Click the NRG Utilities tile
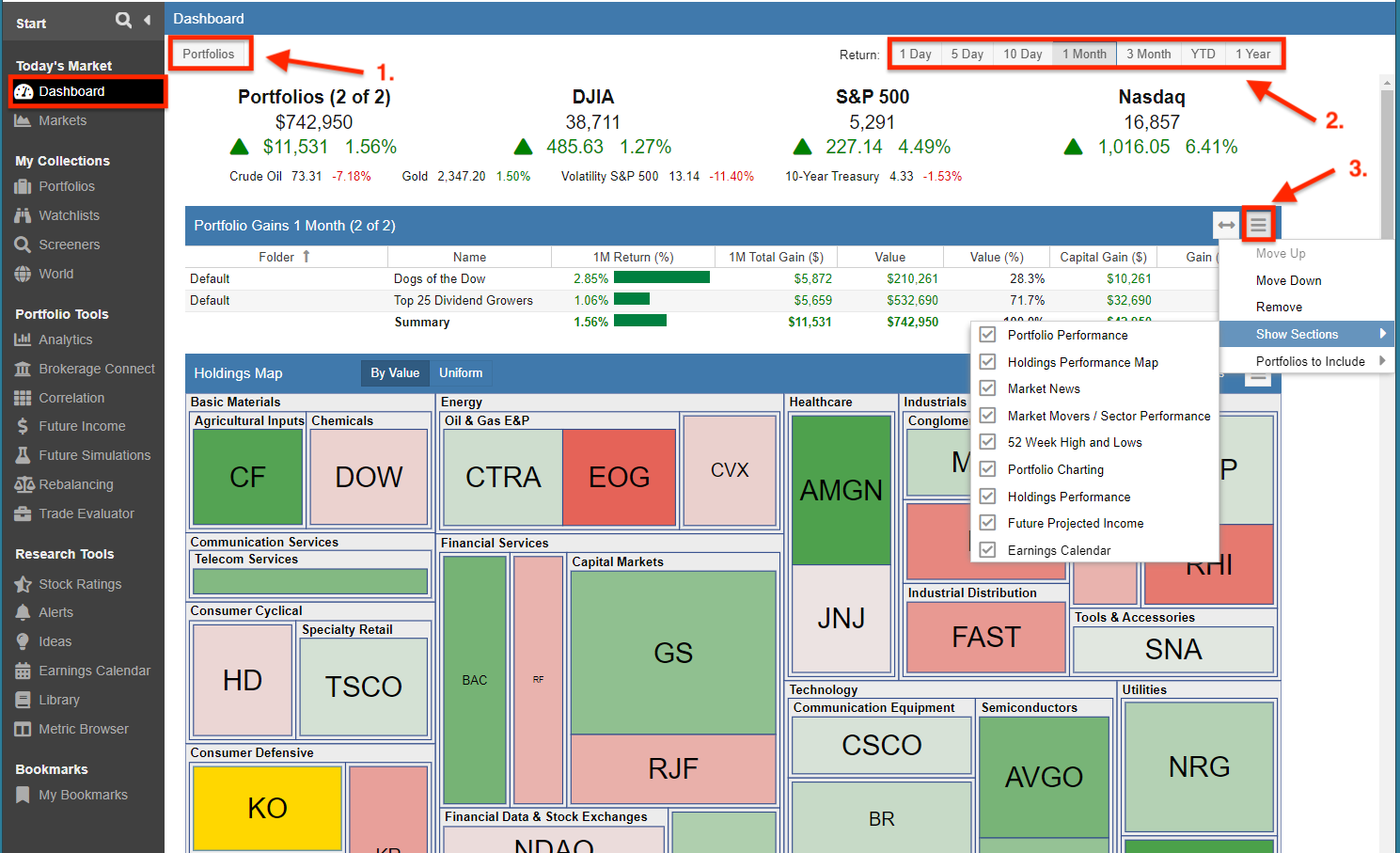This screenshot has width=1400, height=853. (1199, 766)
